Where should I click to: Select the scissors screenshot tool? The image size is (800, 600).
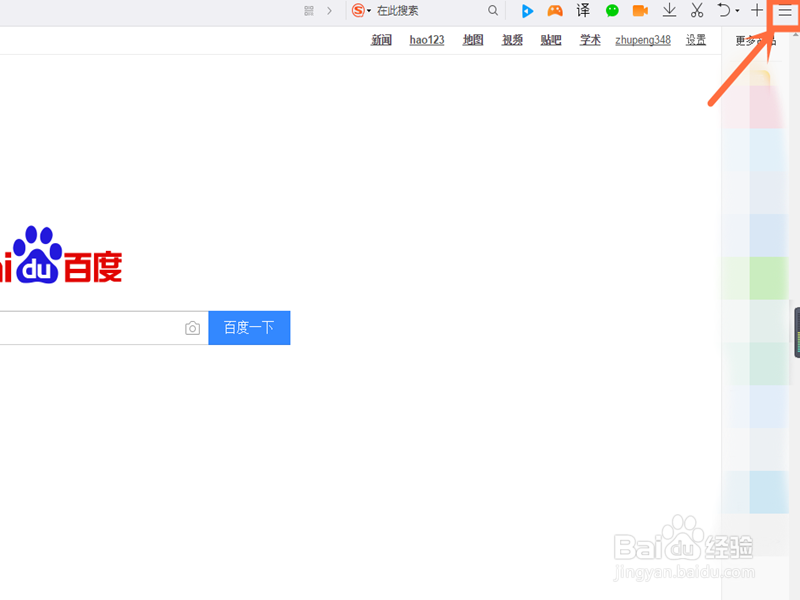(697, 10)
